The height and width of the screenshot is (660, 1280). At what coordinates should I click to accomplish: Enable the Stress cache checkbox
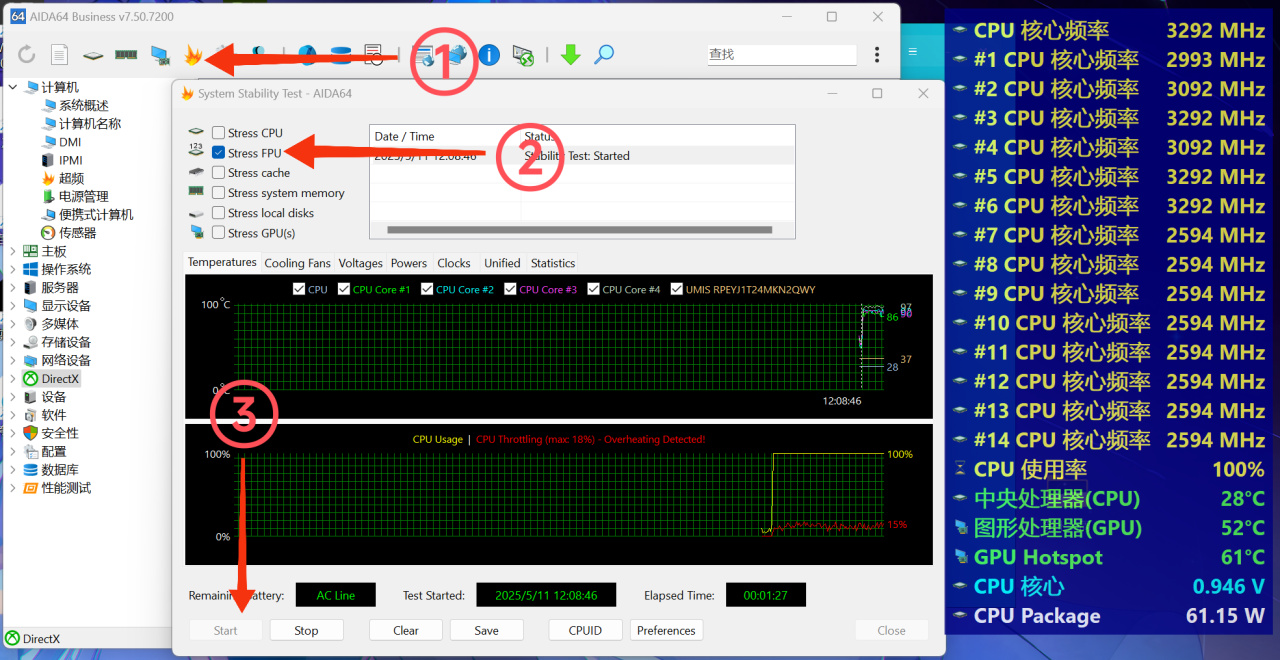coord(218,173)
